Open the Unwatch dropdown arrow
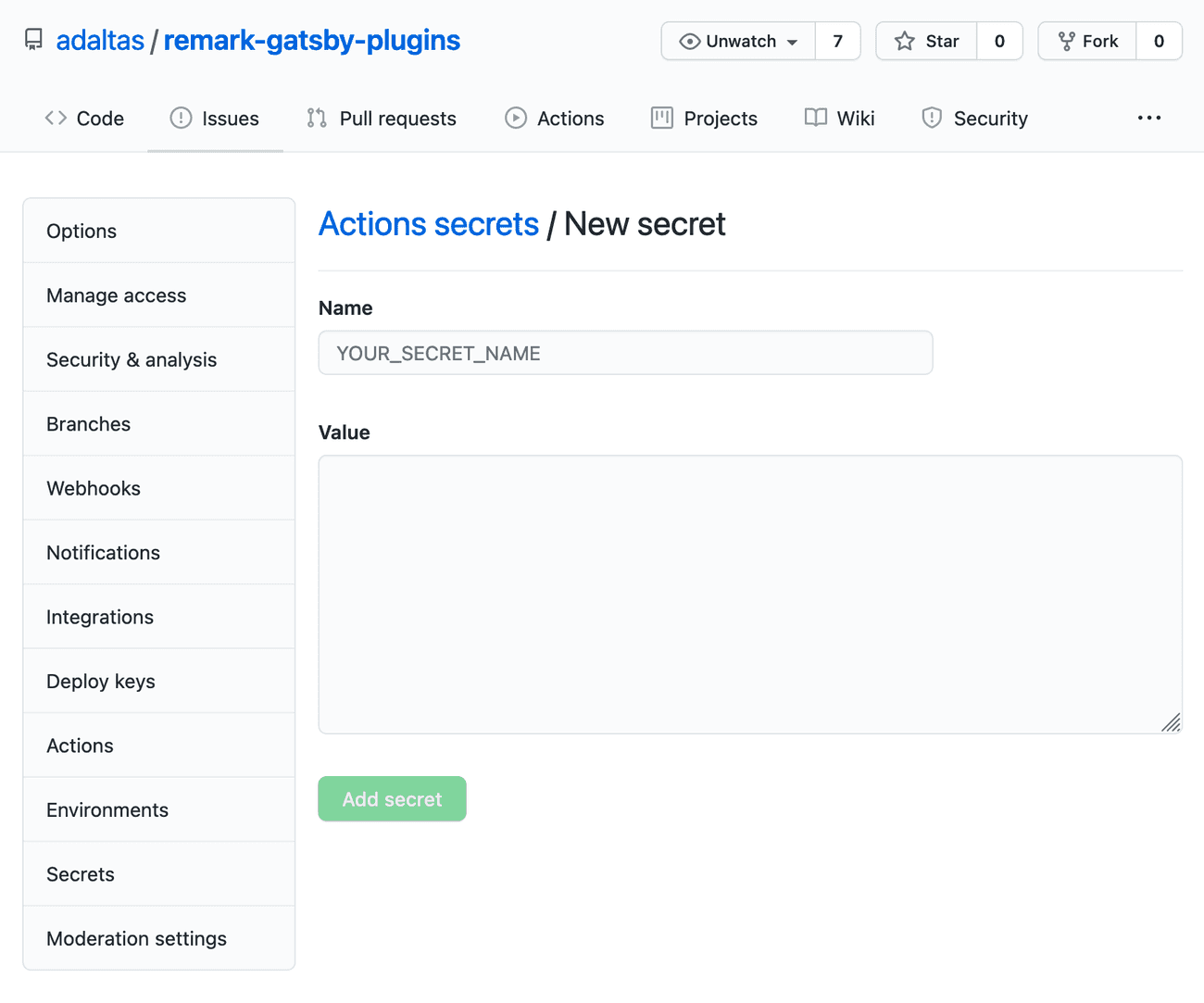 click(x=792, y=41)
